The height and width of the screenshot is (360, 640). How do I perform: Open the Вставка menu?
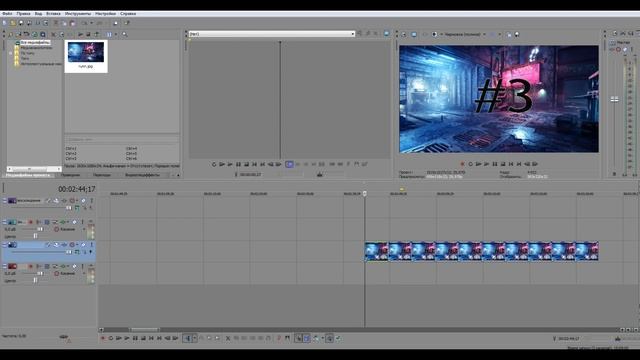tap(53, 14)
